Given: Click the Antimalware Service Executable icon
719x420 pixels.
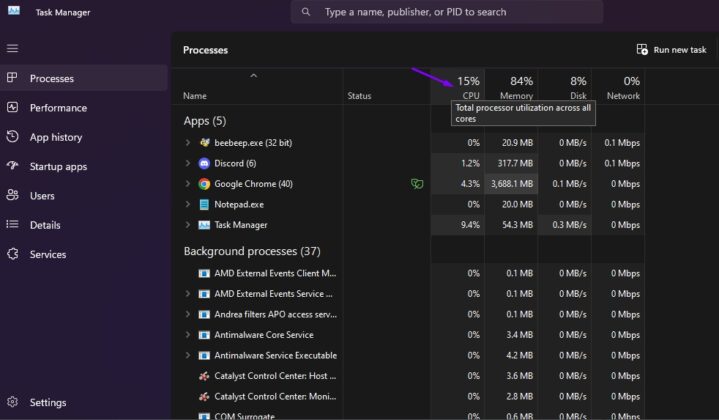Looking at the screenshot, I should [204, 355].
